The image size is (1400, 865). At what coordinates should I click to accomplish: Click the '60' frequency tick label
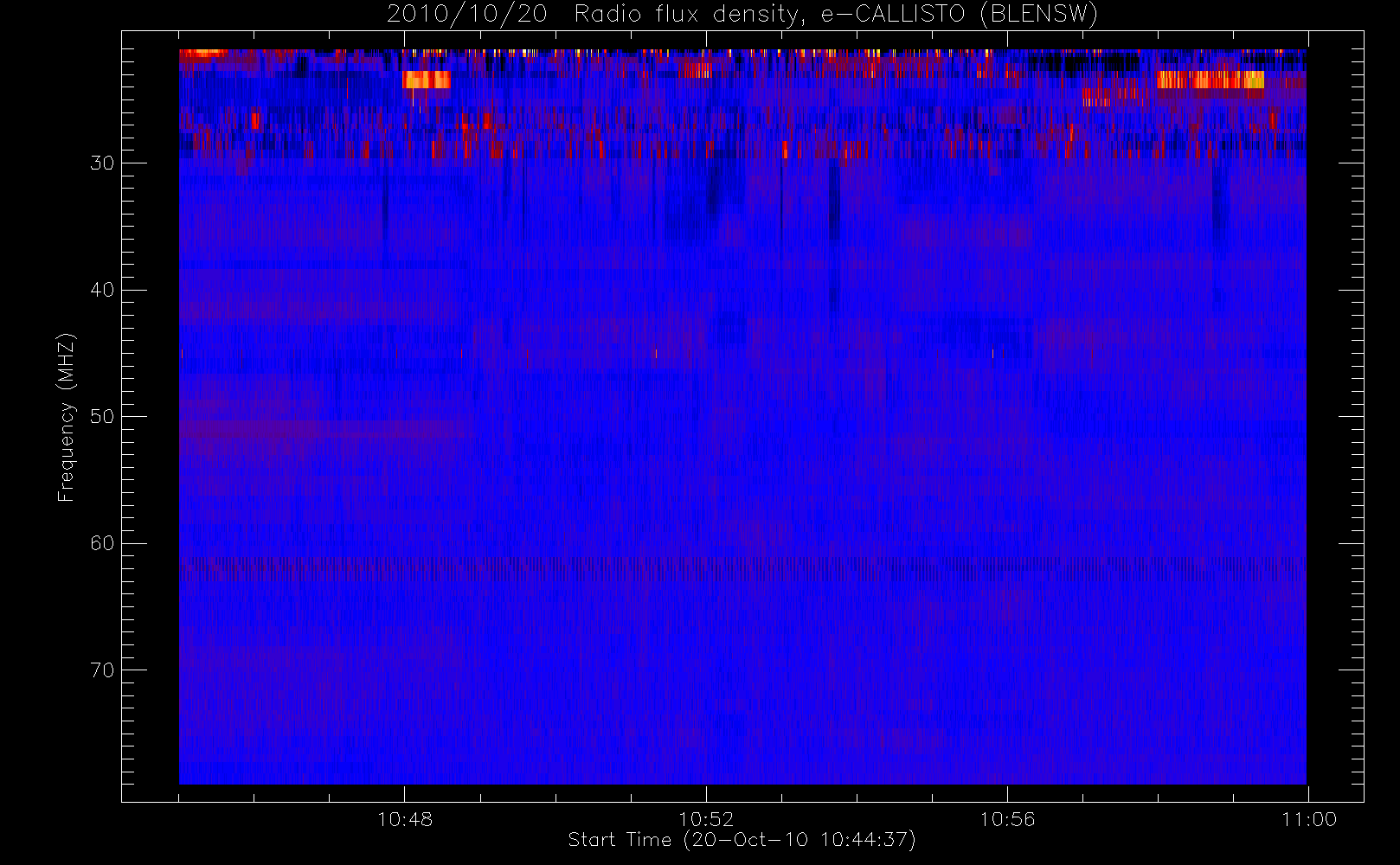(x=102, y=543)
